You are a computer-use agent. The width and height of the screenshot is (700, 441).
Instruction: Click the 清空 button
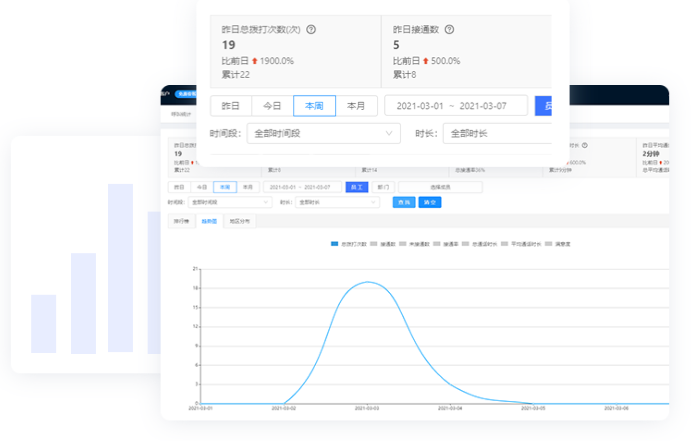point(429,202)
